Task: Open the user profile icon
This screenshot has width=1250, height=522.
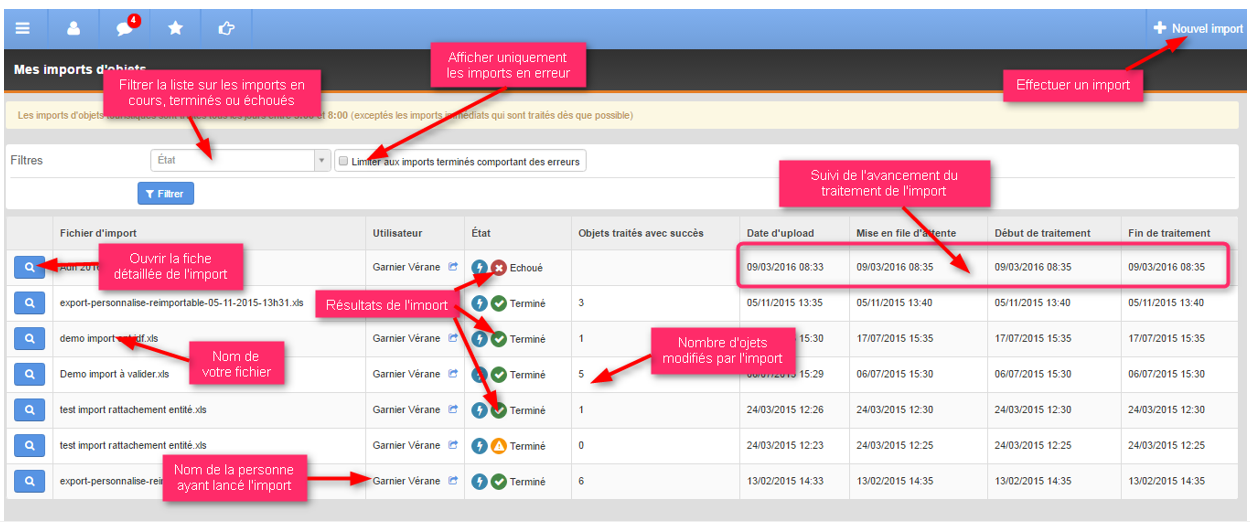Action: click(x=74, y=29)
